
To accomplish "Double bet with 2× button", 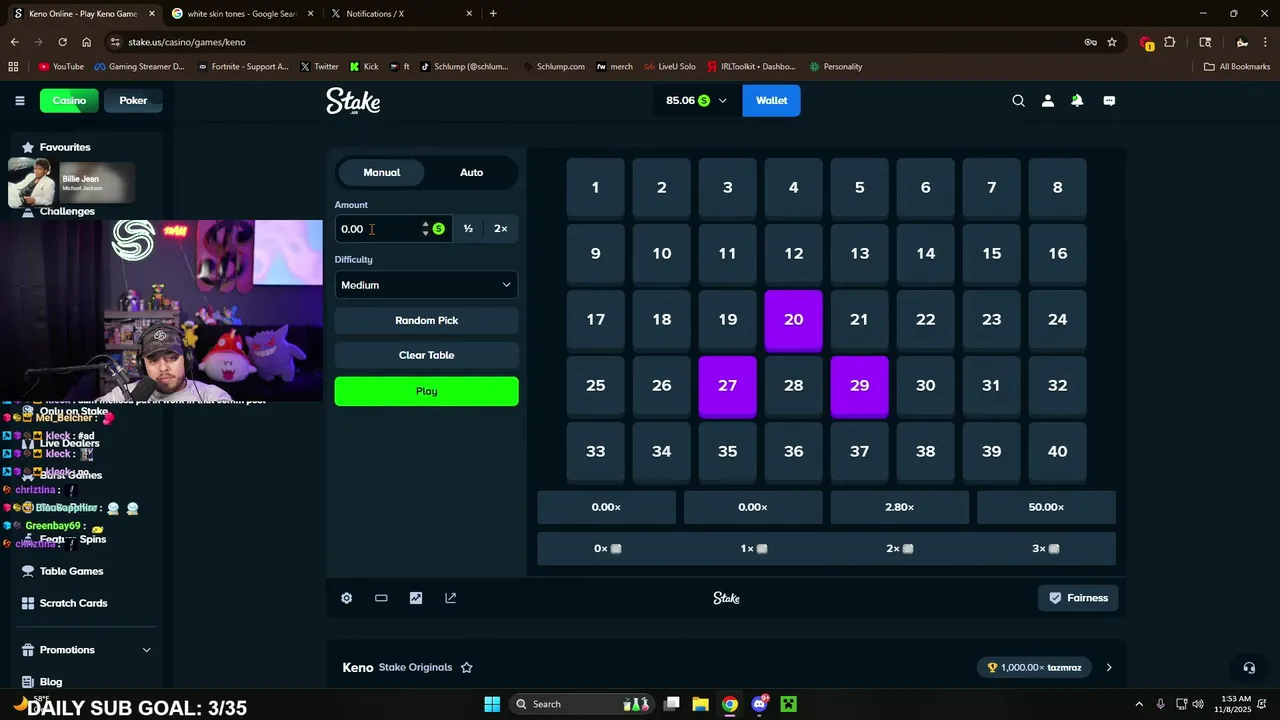I will coord(500,229).
